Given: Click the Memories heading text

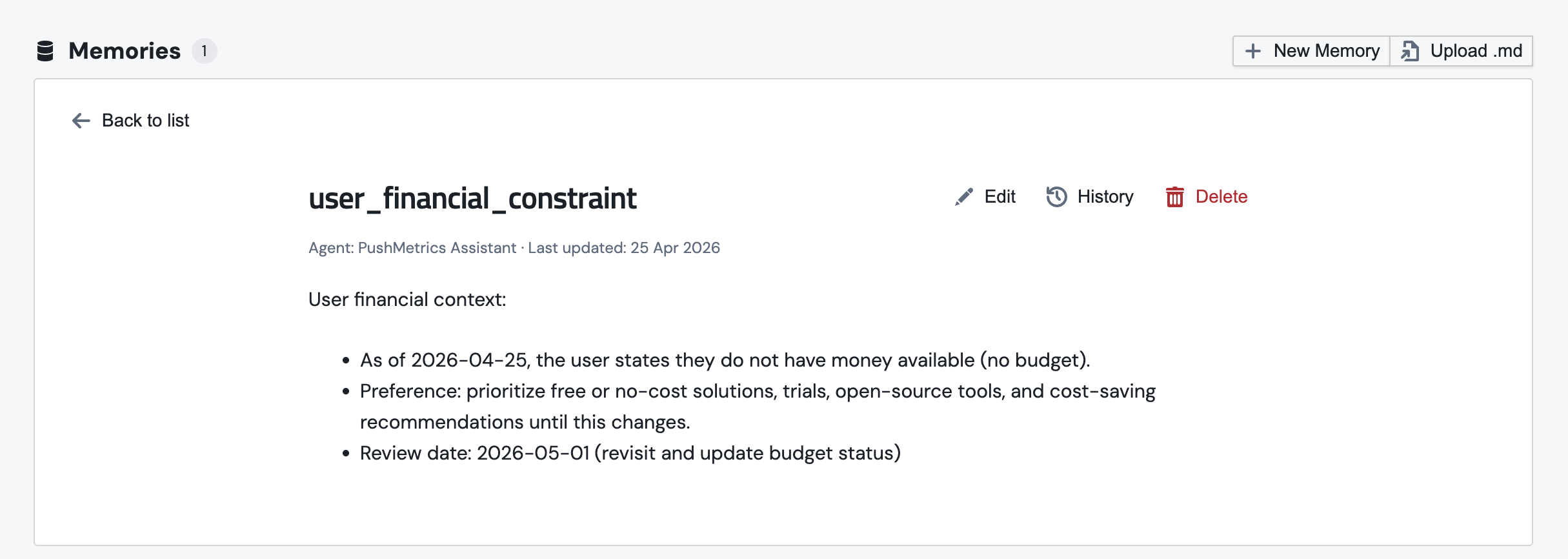Looking at the screenshot, I should 125,51.
